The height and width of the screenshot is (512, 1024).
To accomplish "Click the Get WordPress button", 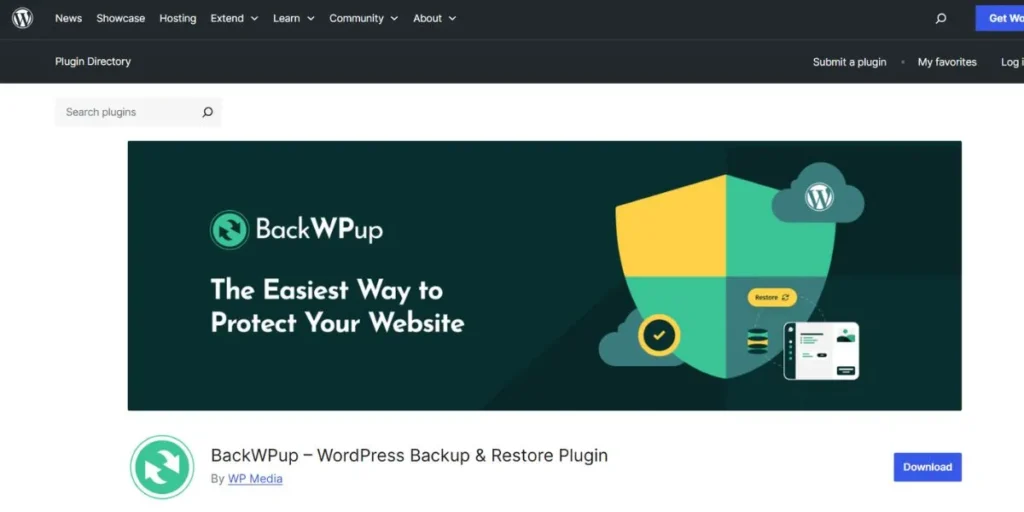I will tap(1000, 18).
